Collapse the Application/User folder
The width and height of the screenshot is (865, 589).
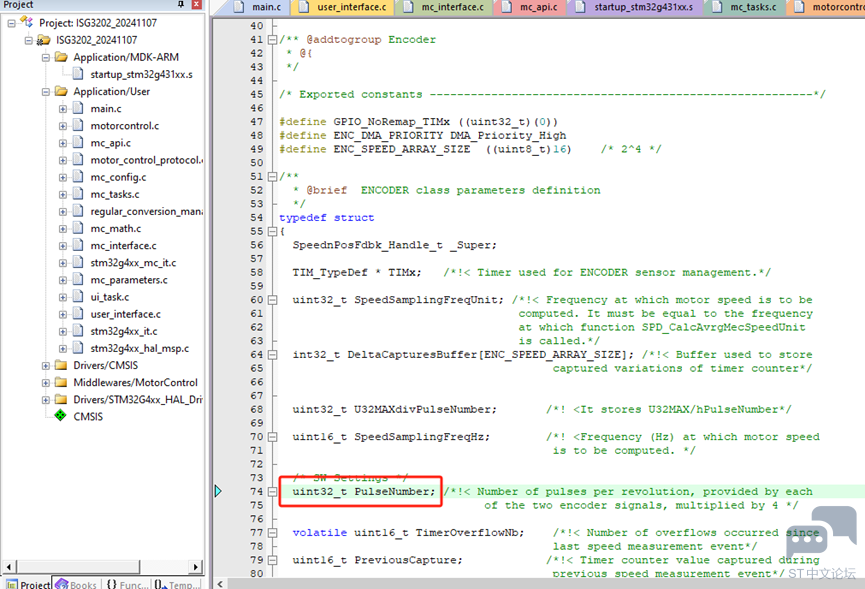click(46, 92)
